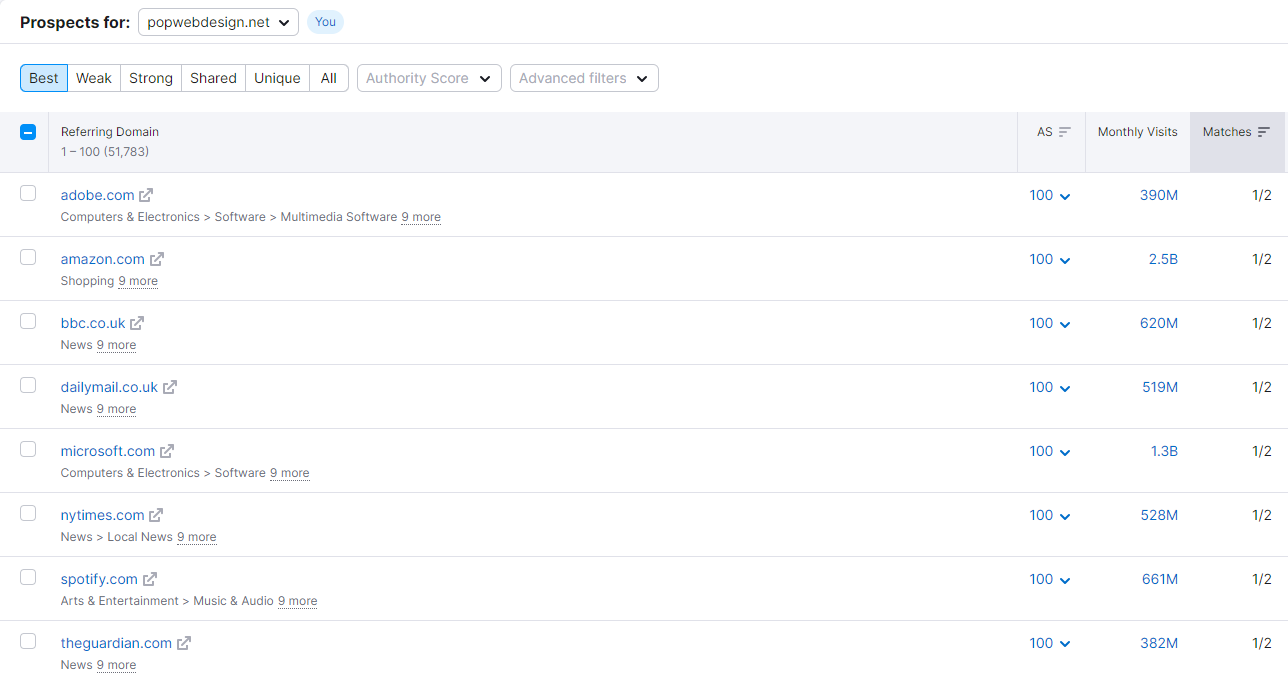The height and width of the screenshot is (684, 1288).
Task: Show 9 more categories for amazon.com
Action: [138, 281]
